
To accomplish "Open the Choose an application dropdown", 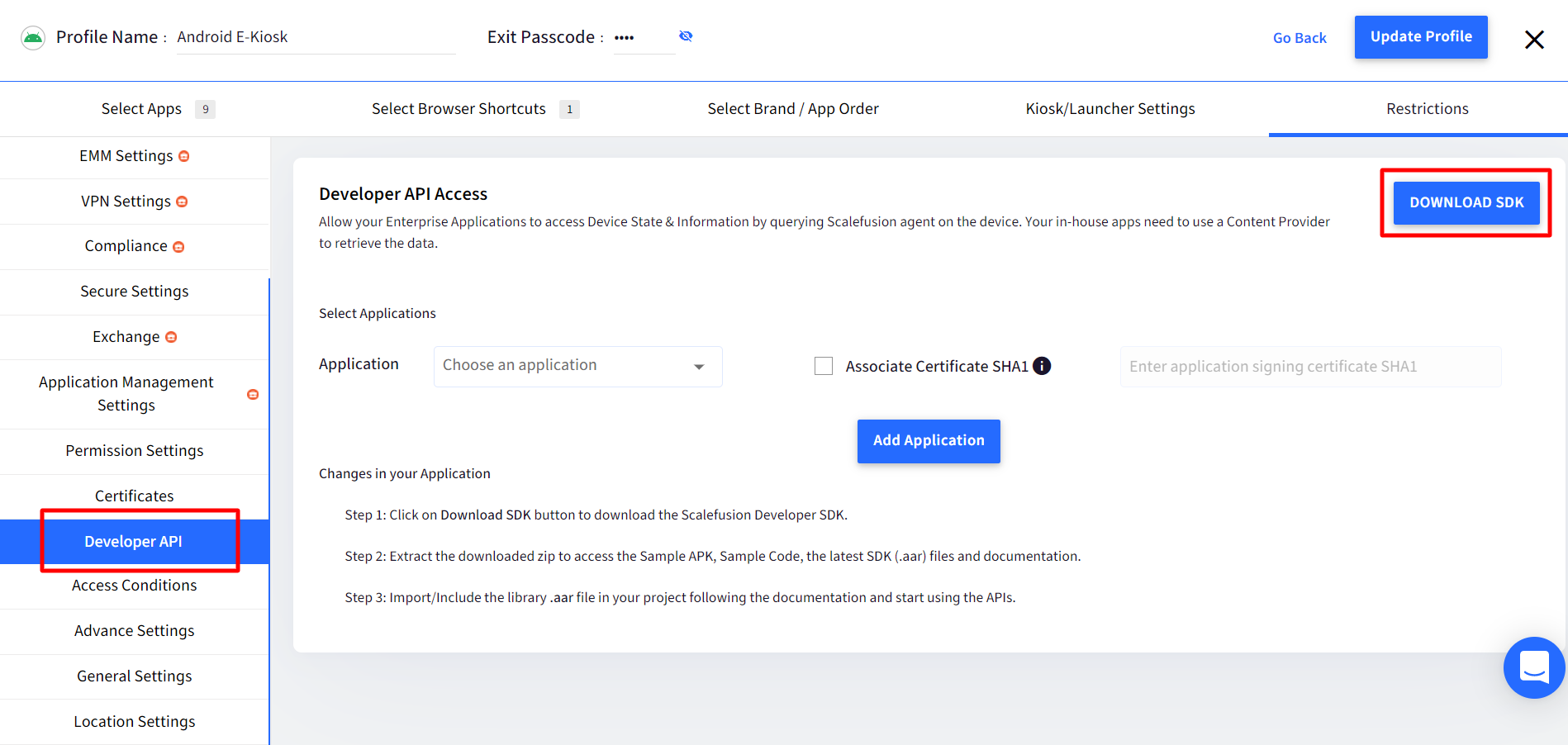I will pyautogui.click(x=578, y=366).
